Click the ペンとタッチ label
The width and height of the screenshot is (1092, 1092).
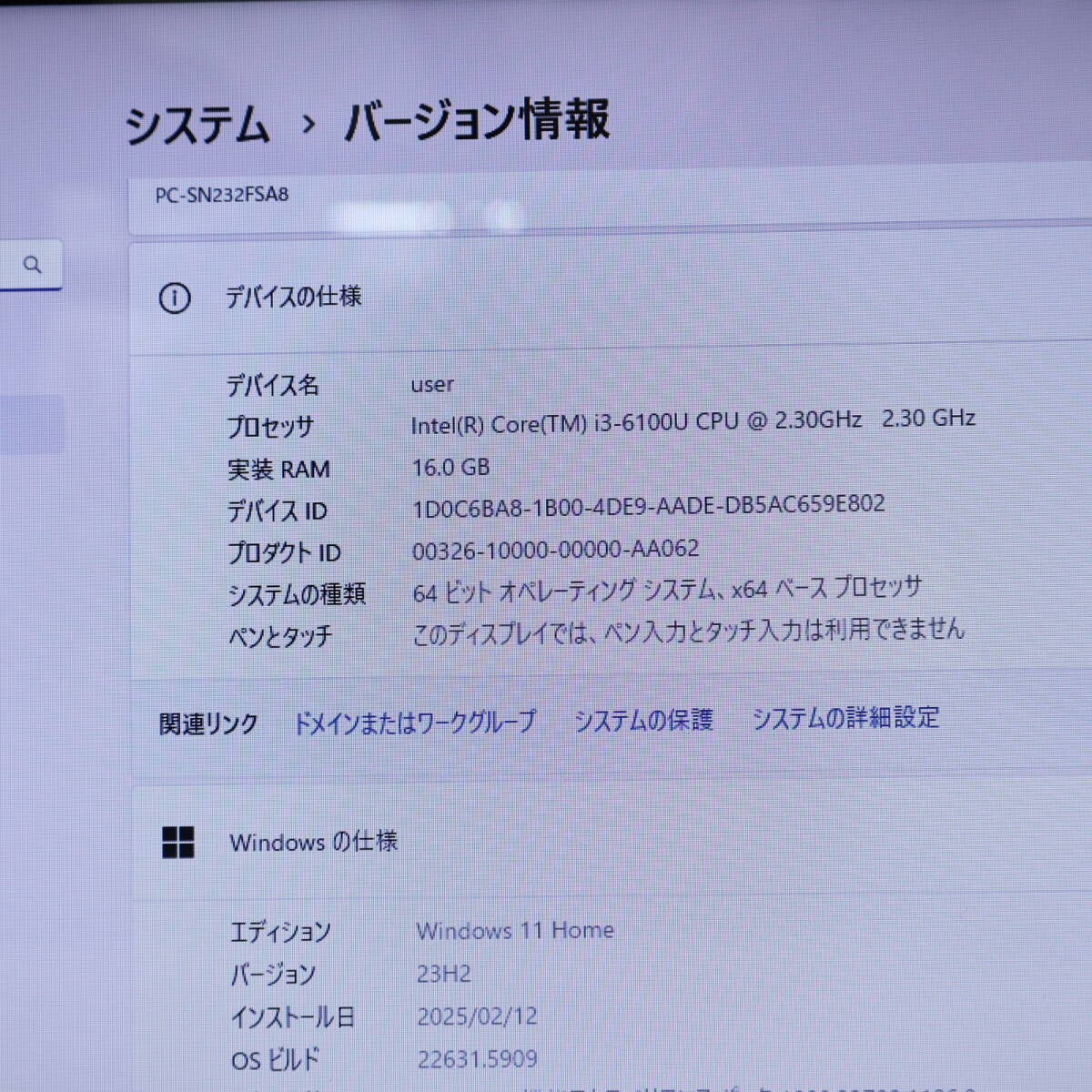280,637
